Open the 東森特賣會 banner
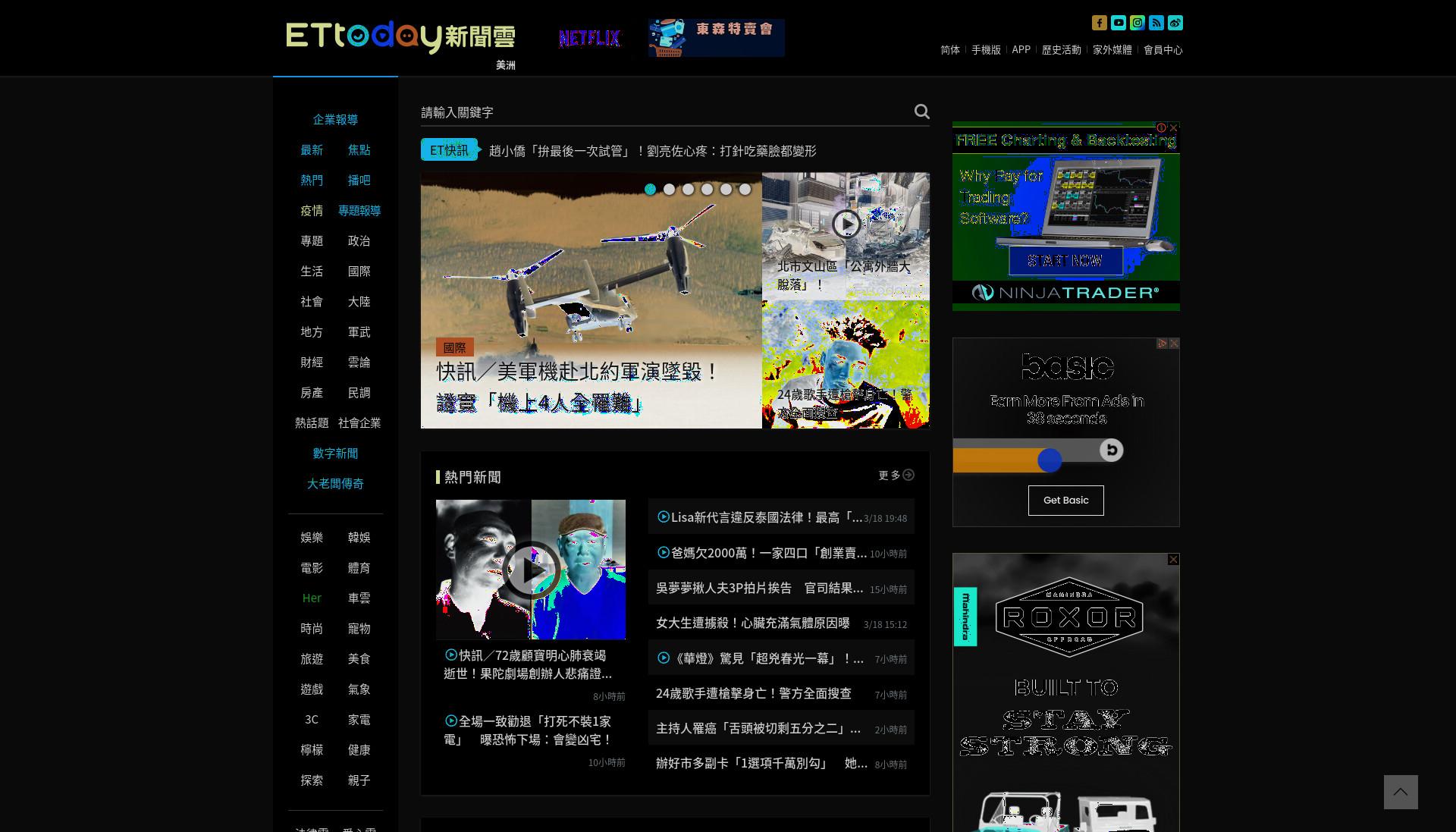Viewport: 1456px width, 832px height. tap(716, 38)
